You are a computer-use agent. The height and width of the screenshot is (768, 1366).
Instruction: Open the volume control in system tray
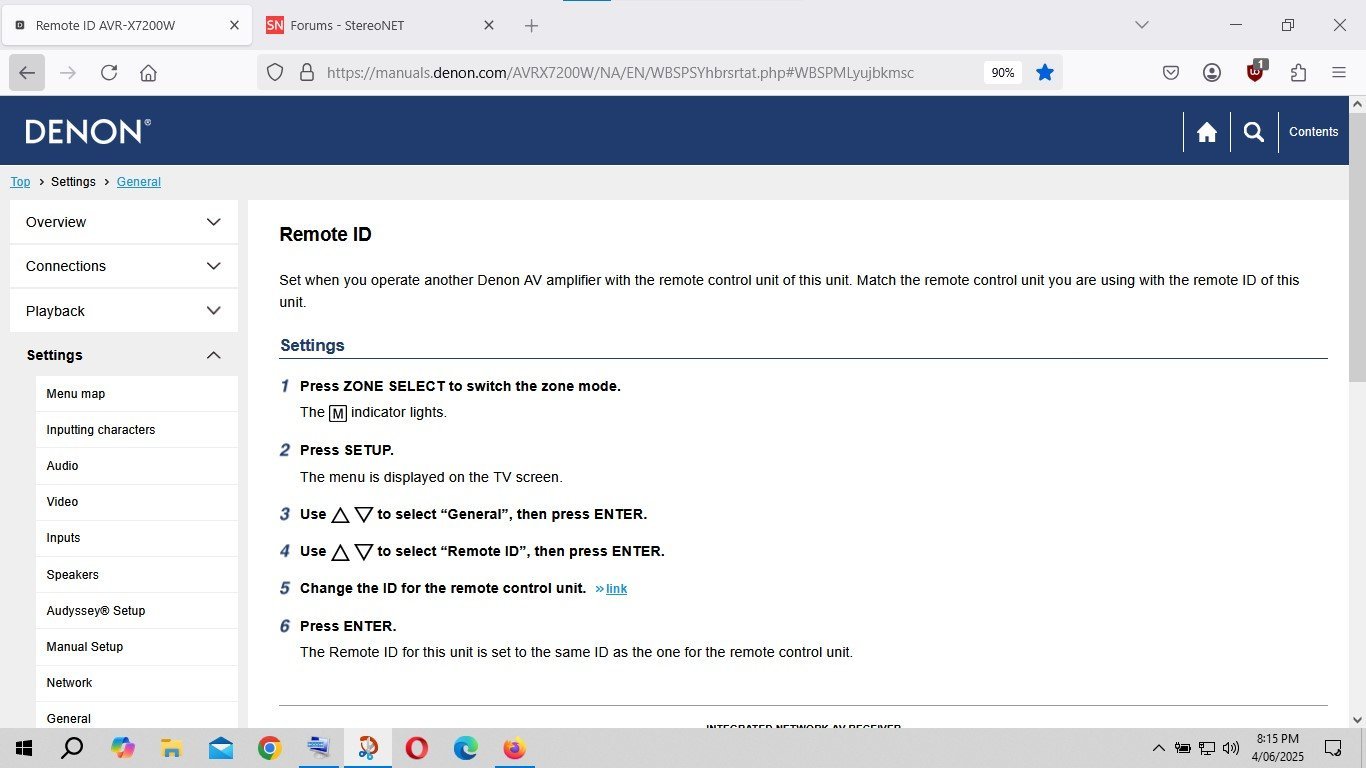[x=1231, y=748]
